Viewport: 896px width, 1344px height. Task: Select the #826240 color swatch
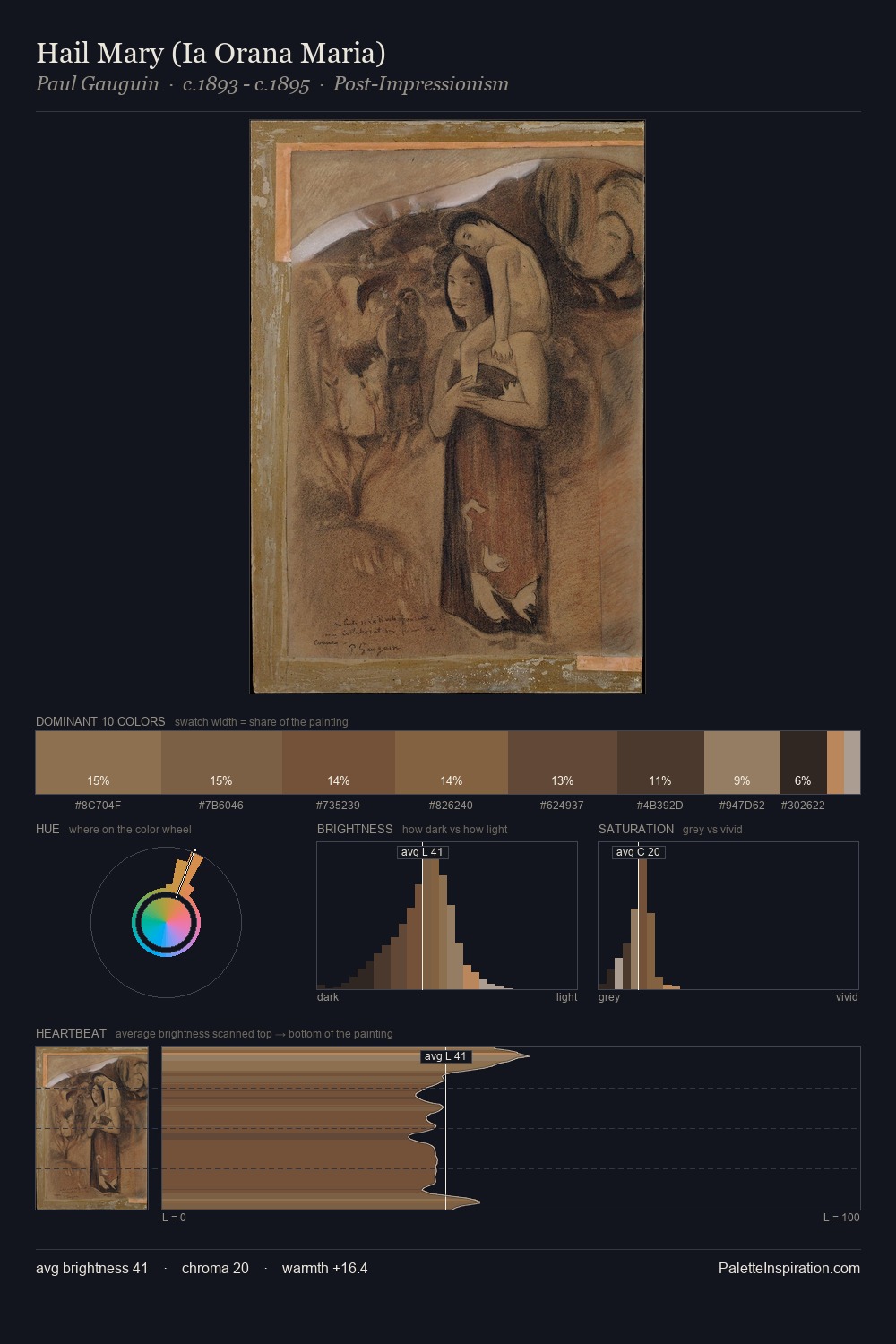tap(452, 762)
